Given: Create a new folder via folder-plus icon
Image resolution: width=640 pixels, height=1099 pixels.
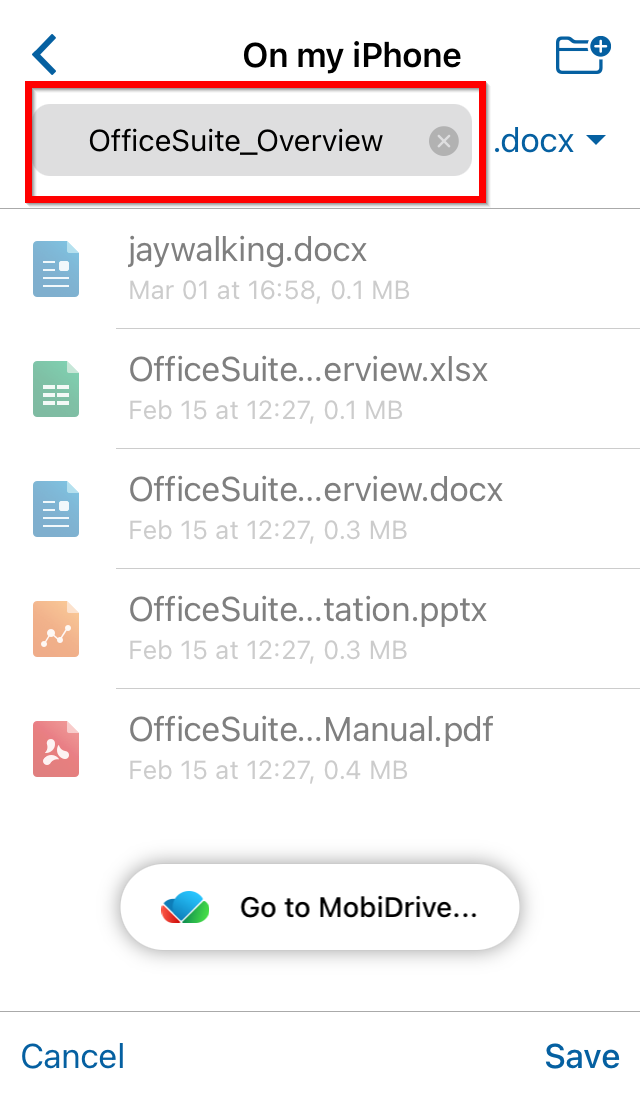Looking at the screenshot, I should (x=582, y=54).
